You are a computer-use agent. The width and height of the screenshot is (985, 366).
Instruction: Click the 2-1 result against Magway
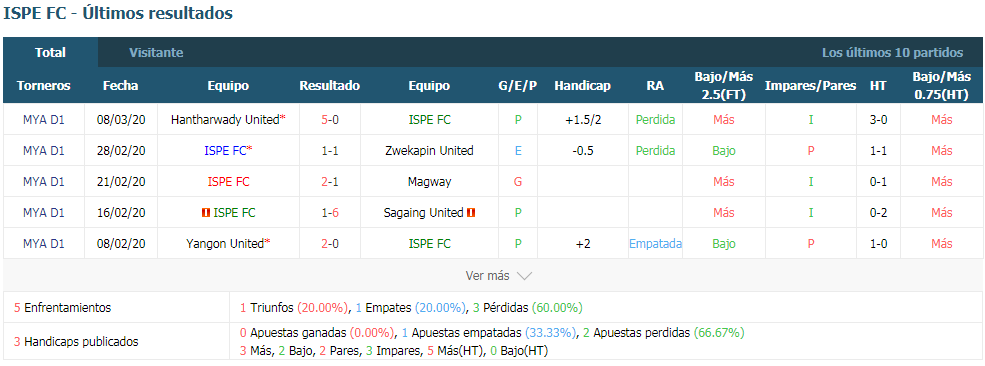point(330,182)
